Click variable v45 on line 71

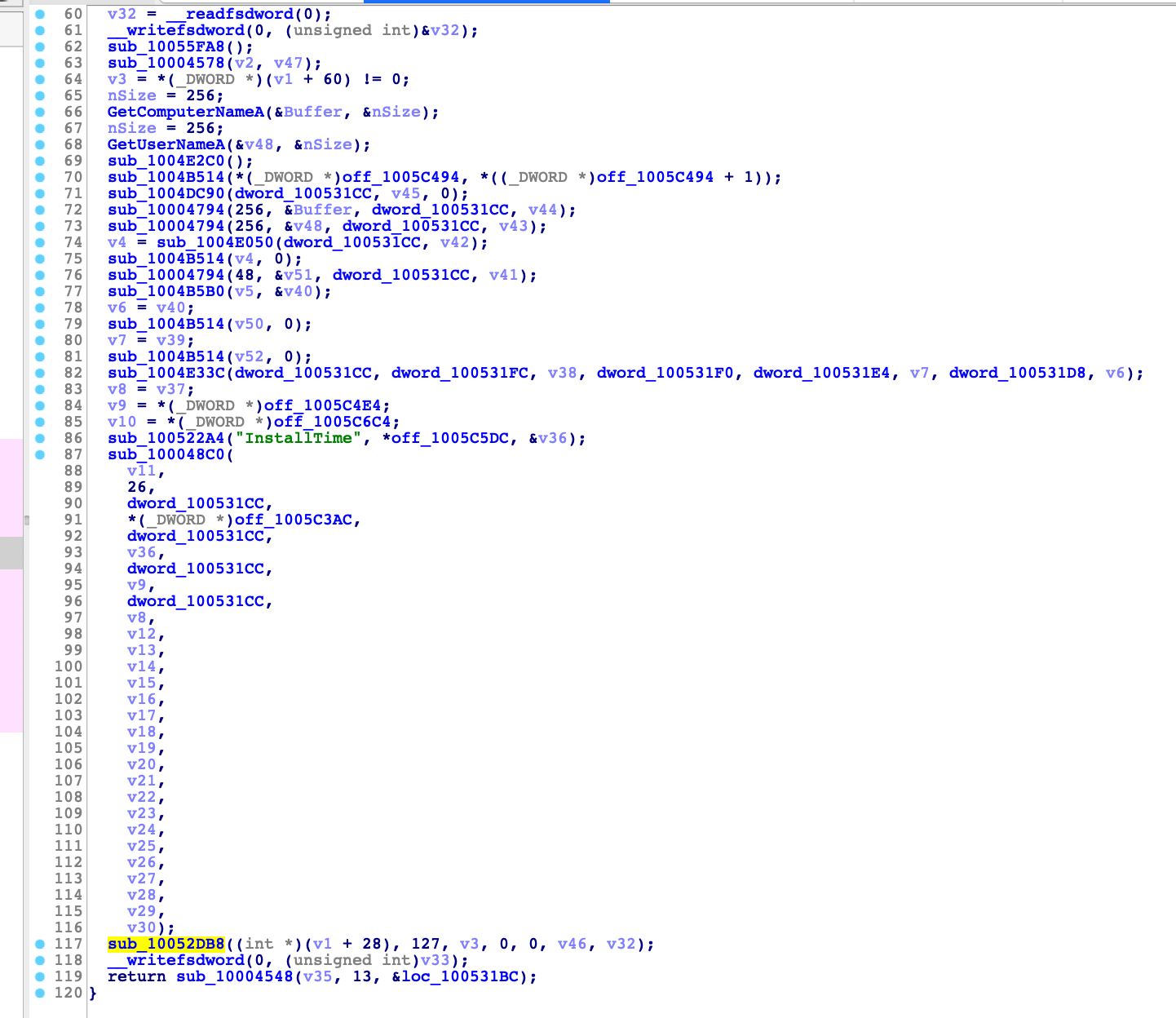coord(406,193)
